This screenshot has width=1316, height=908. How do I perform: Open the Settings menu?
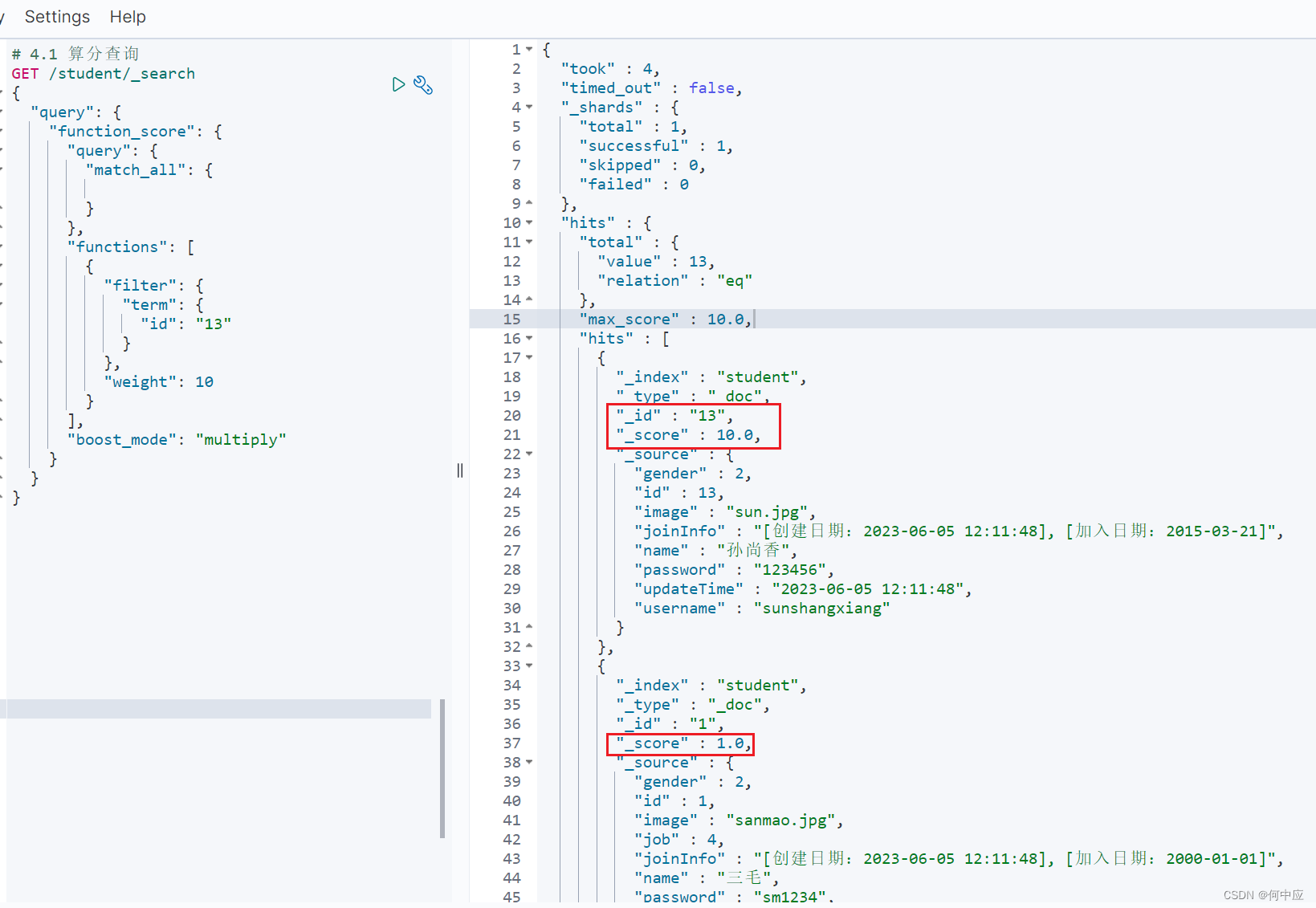coord(57,17)
